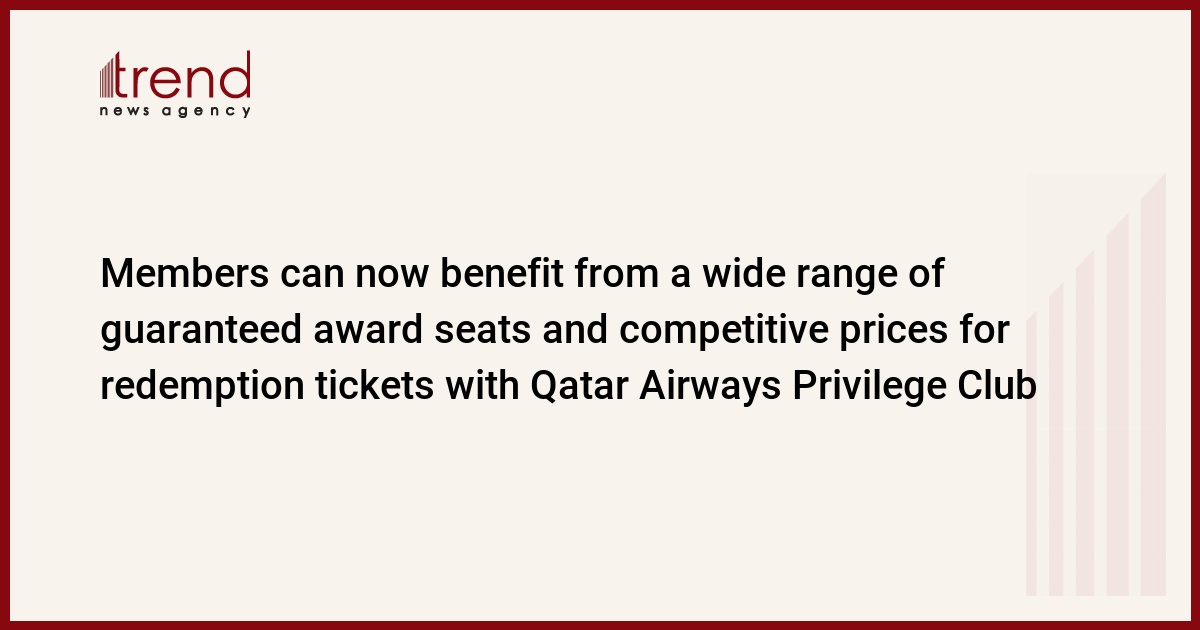
Task: Click the shortest bar in the watermark
Action: 1031,454
